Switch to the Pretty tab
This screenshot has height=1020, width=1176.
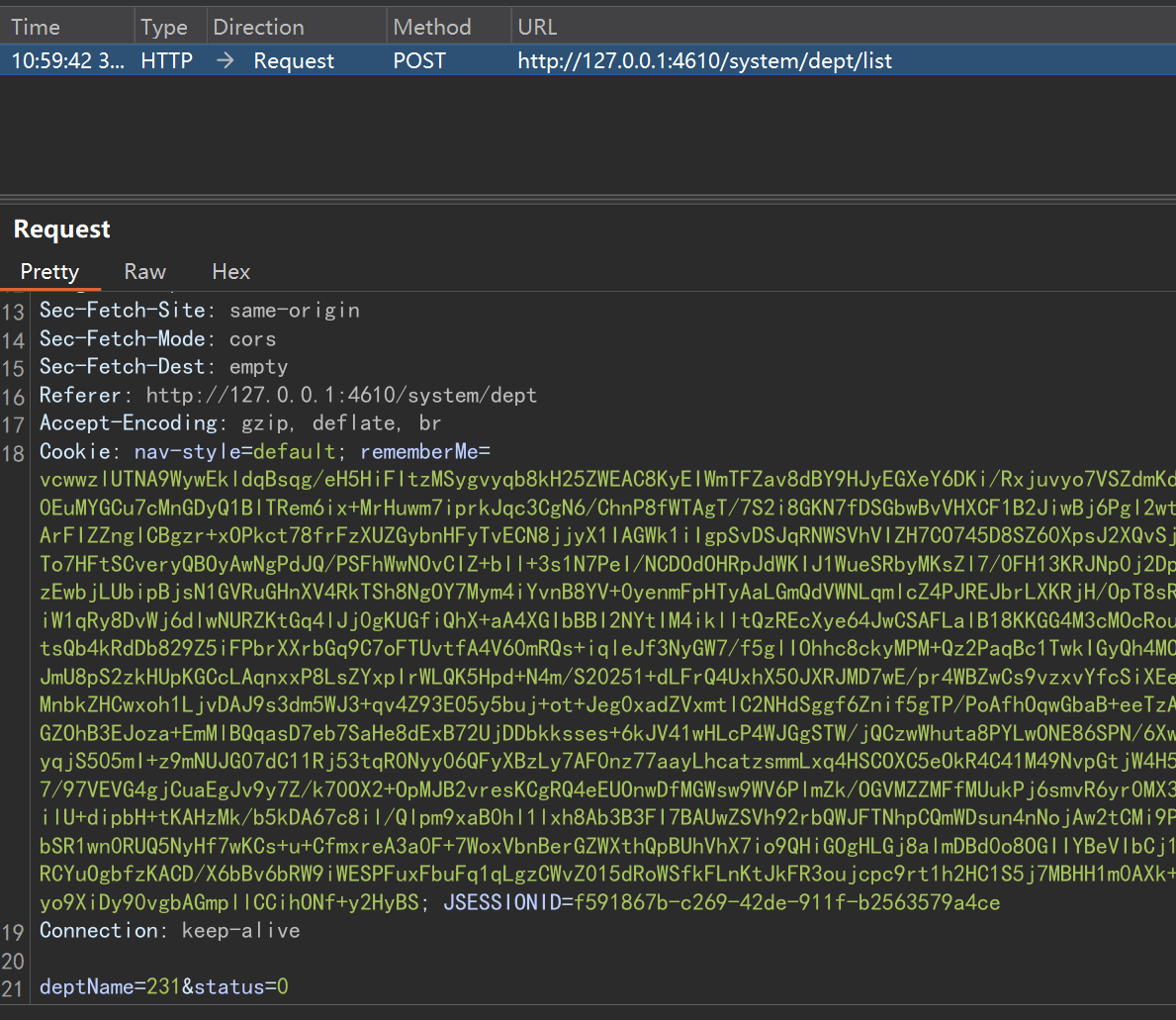point(49,271)
